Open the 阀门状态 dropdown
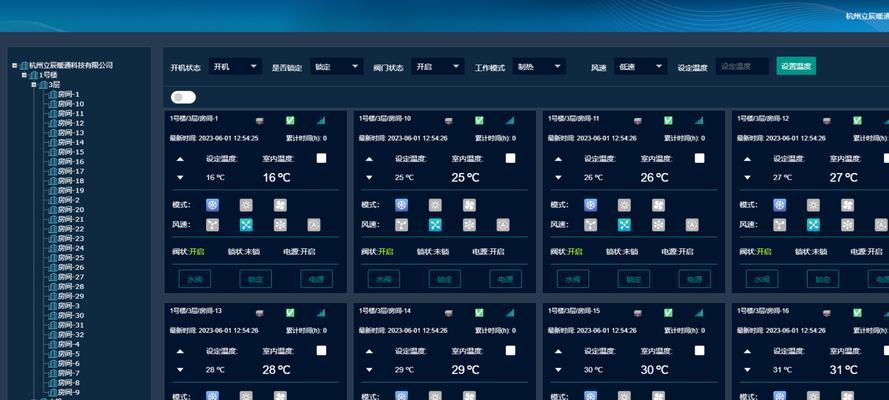 [x=438, y=66]
